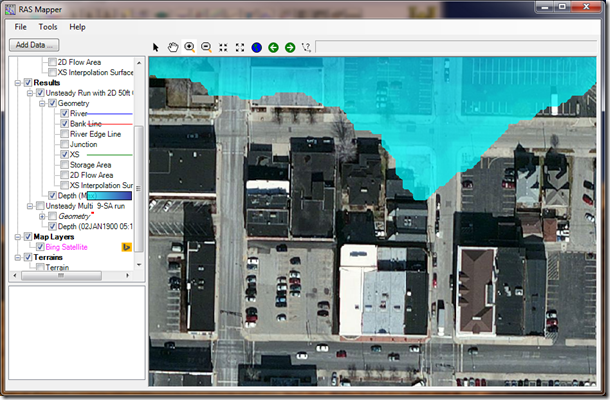
Task: Go to previous view with green back arrow
Action: click(x=273, y=47)
